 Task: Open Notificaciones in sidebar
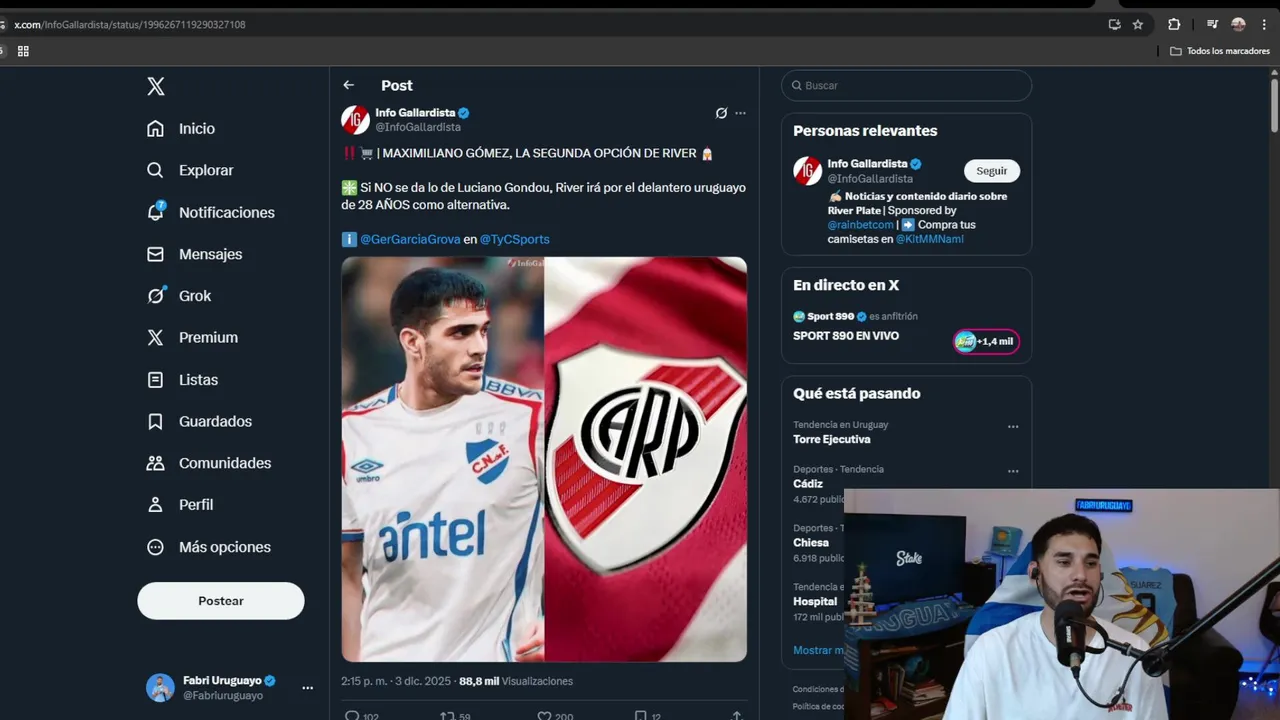click(211, 212)
